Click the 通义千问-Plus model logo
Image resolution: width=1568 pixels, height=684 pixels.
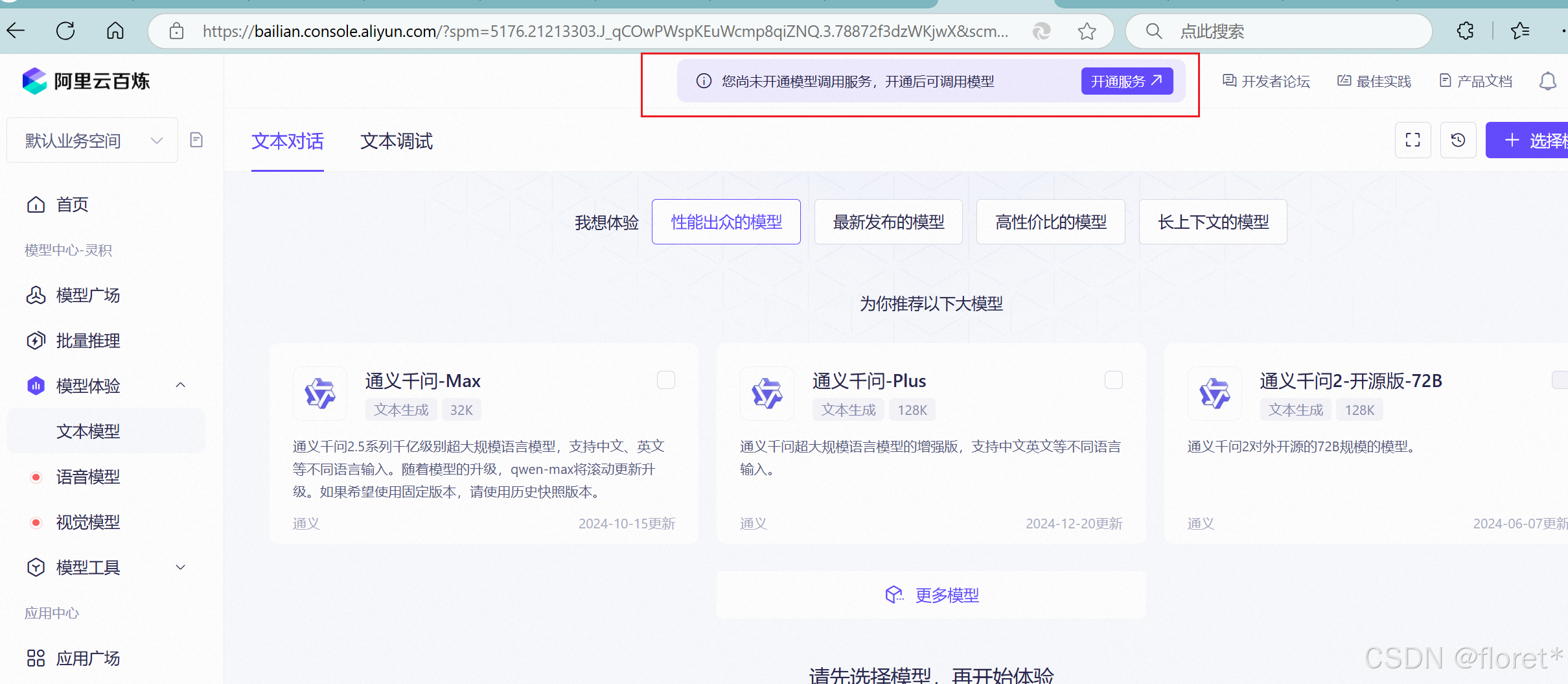tap(767, 393)
